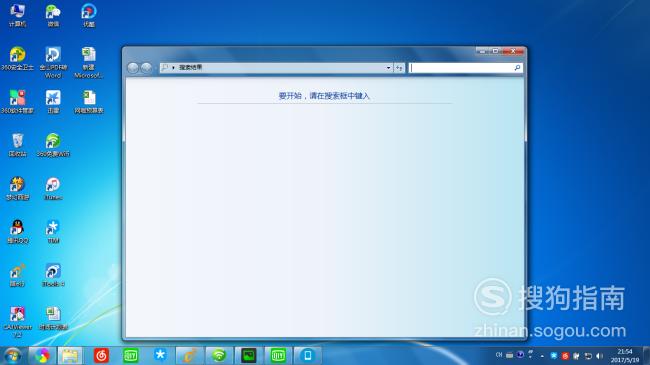This screenshot has height=365, width=650.
Task: Click the volume speaker tray icon
Action: [x=599, y=356]
